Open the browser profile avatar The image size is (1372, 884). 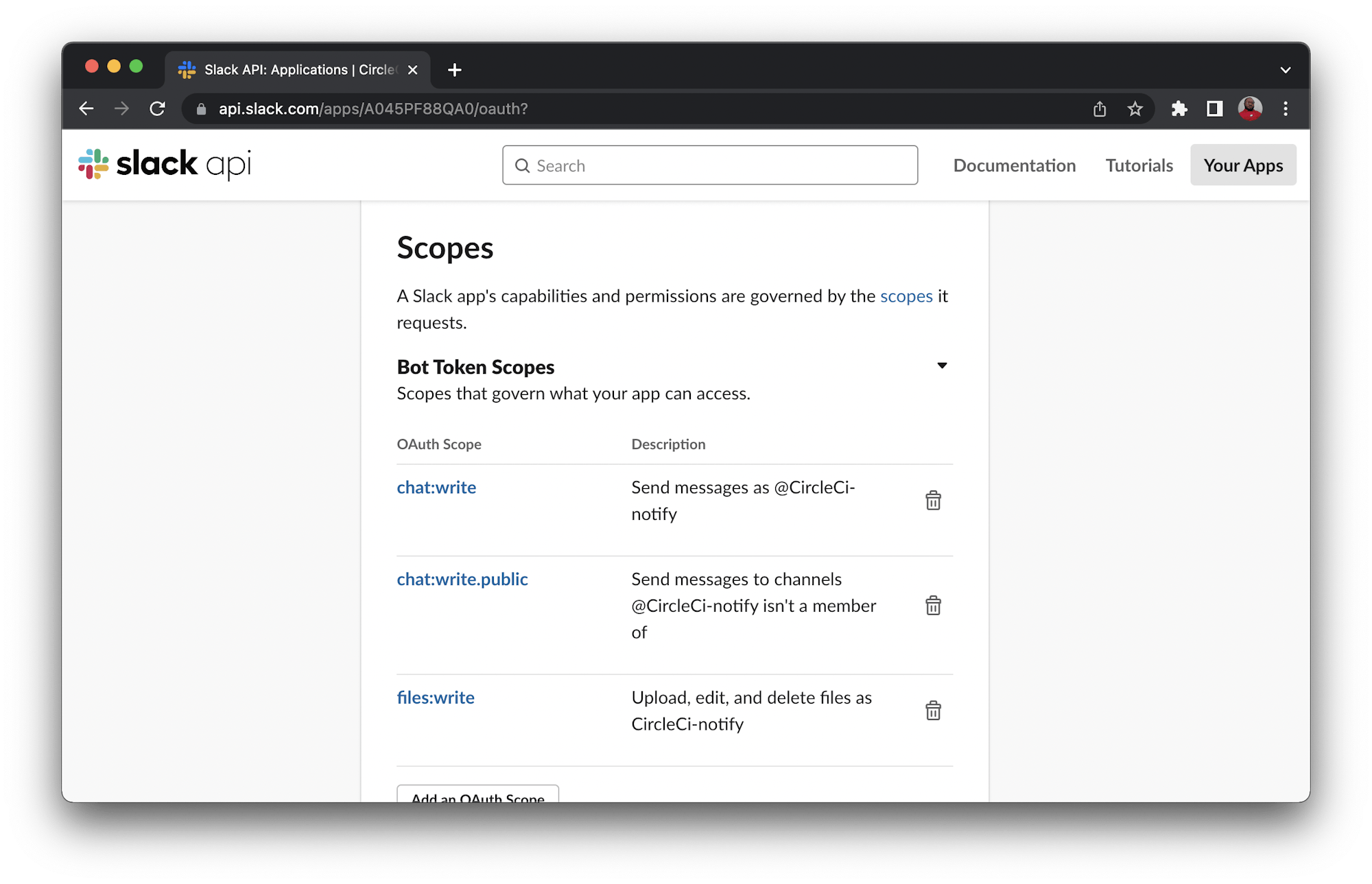click(1250, 108)
